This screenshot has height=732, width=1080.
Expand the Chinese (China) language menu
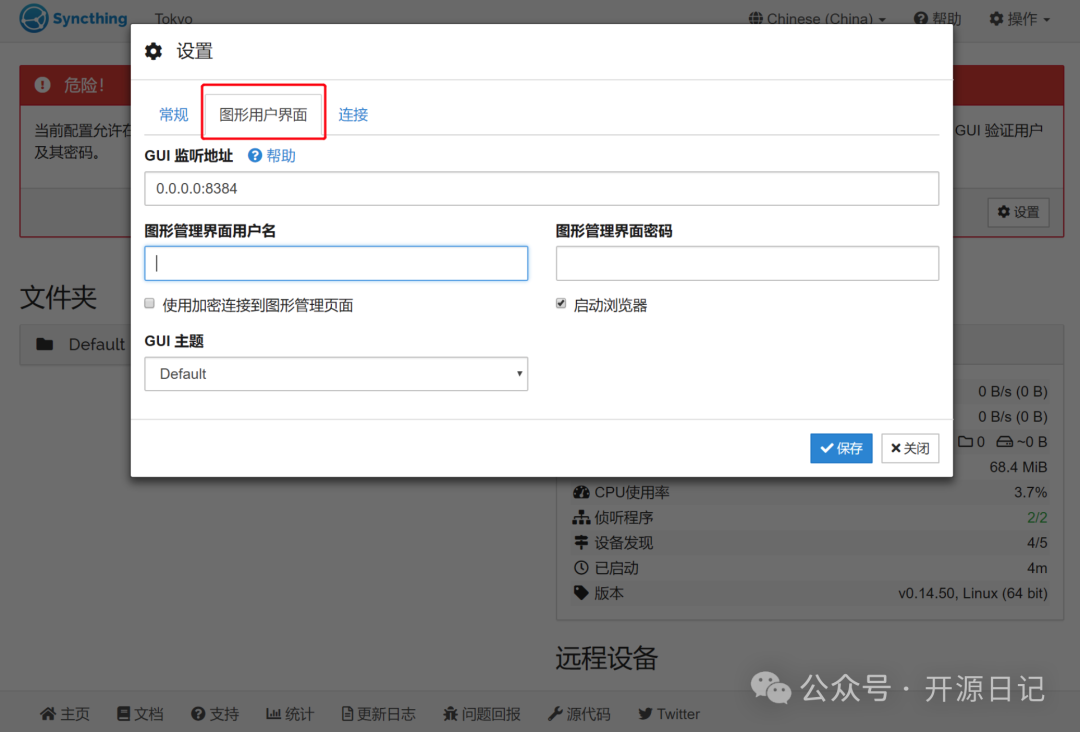click(817, 19)
